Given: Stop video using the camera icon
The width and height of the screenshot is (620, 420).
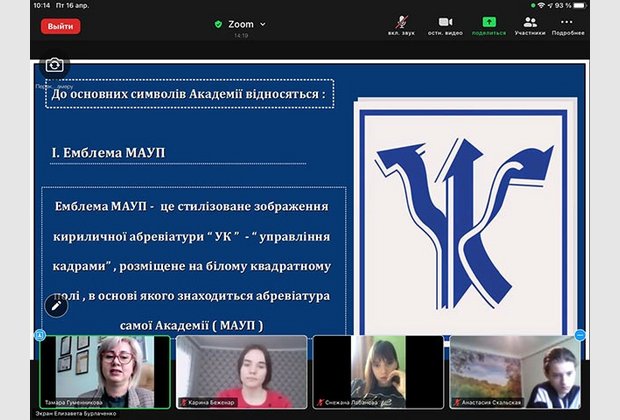Looking at the screenshot, I should point(445,24).
